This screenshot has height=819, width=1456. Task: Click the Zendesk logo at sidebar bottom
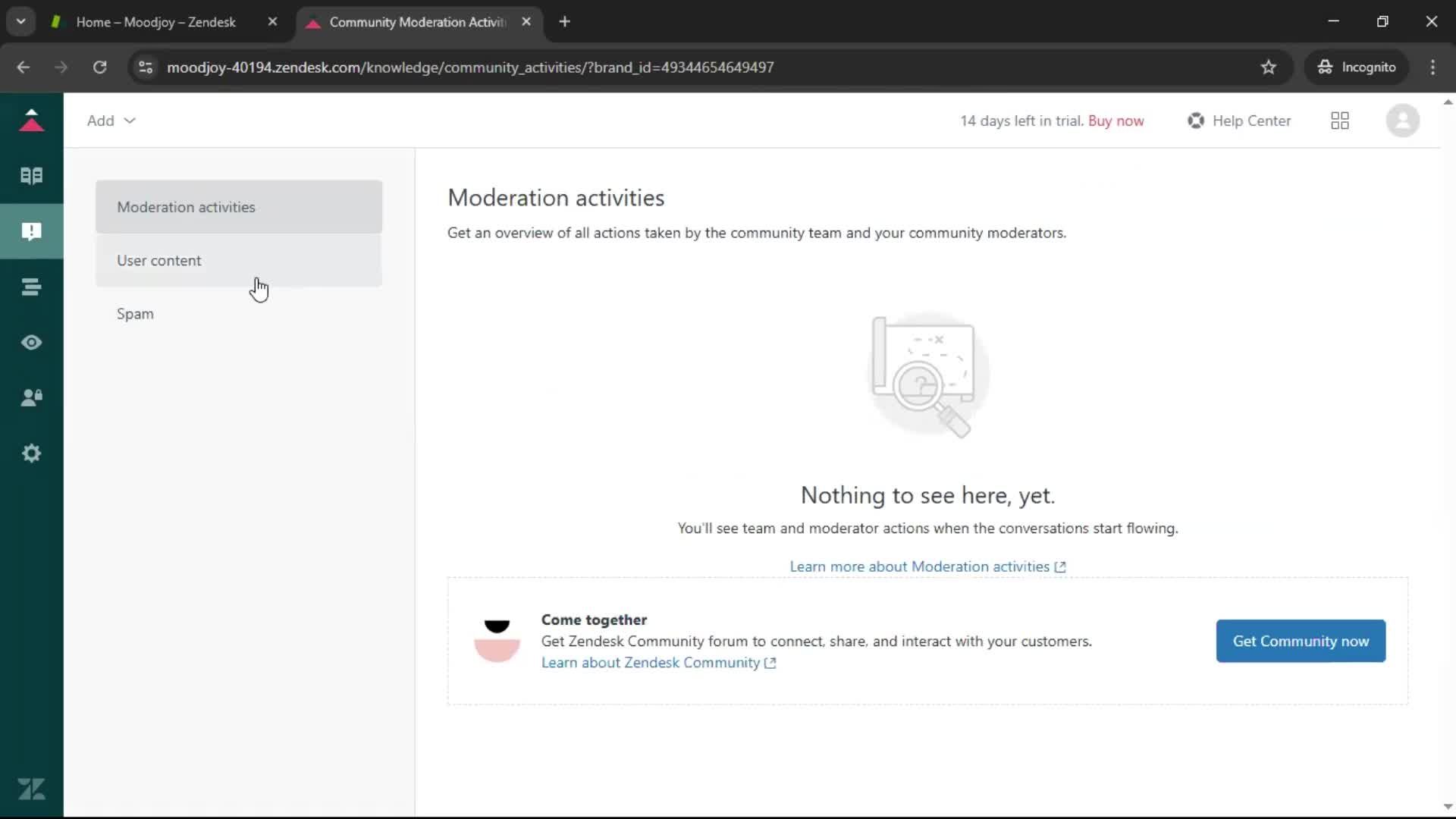point(31,789)
